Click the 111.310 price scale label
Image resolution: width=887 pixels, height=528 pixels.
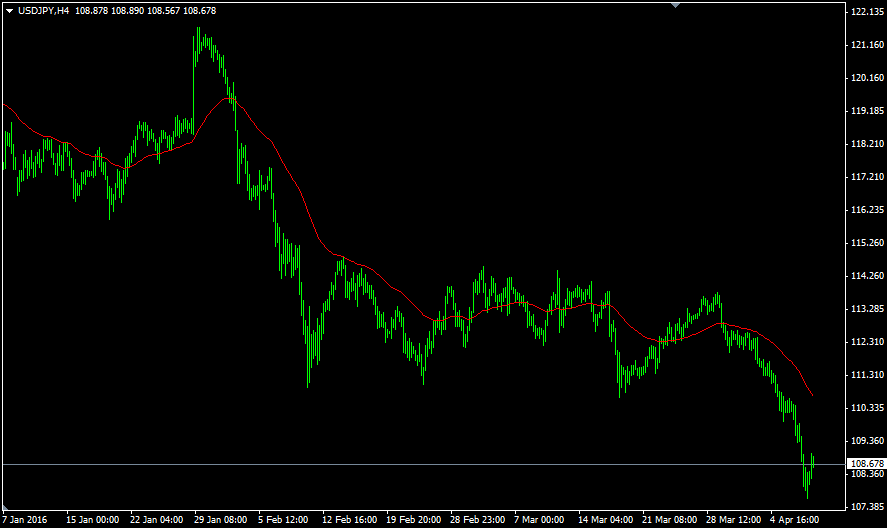coord(867,375)
